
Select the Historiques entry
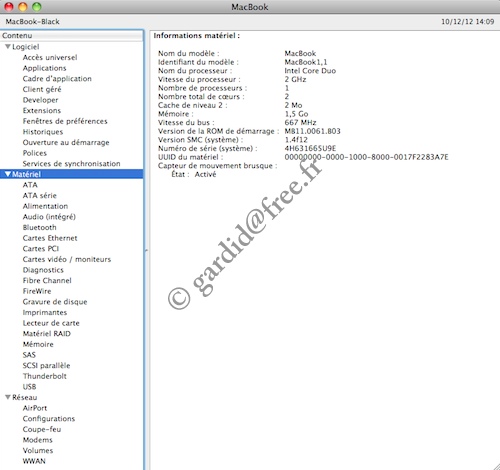click(x=43, y=132)
